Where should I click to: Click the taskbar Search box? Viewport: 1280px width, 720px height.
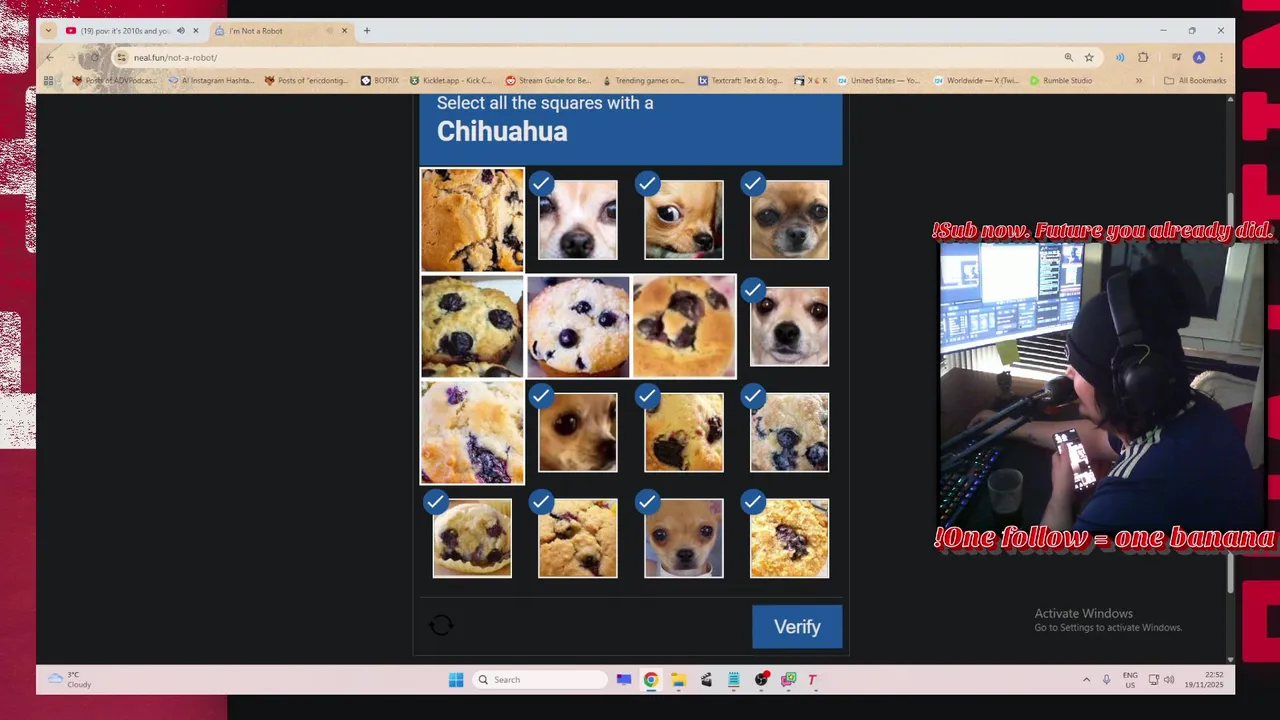539,680
